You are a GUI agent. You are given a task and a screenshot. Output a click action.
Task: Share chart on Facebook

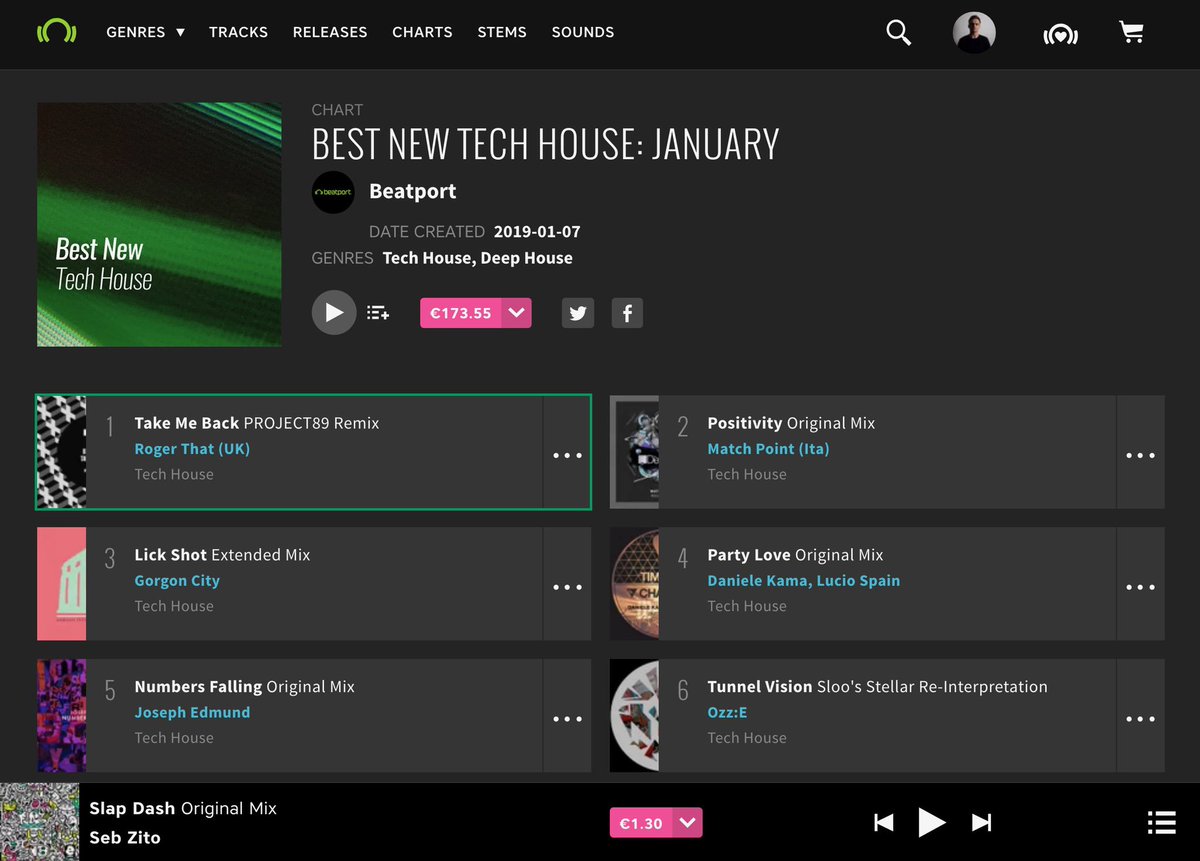627,313
